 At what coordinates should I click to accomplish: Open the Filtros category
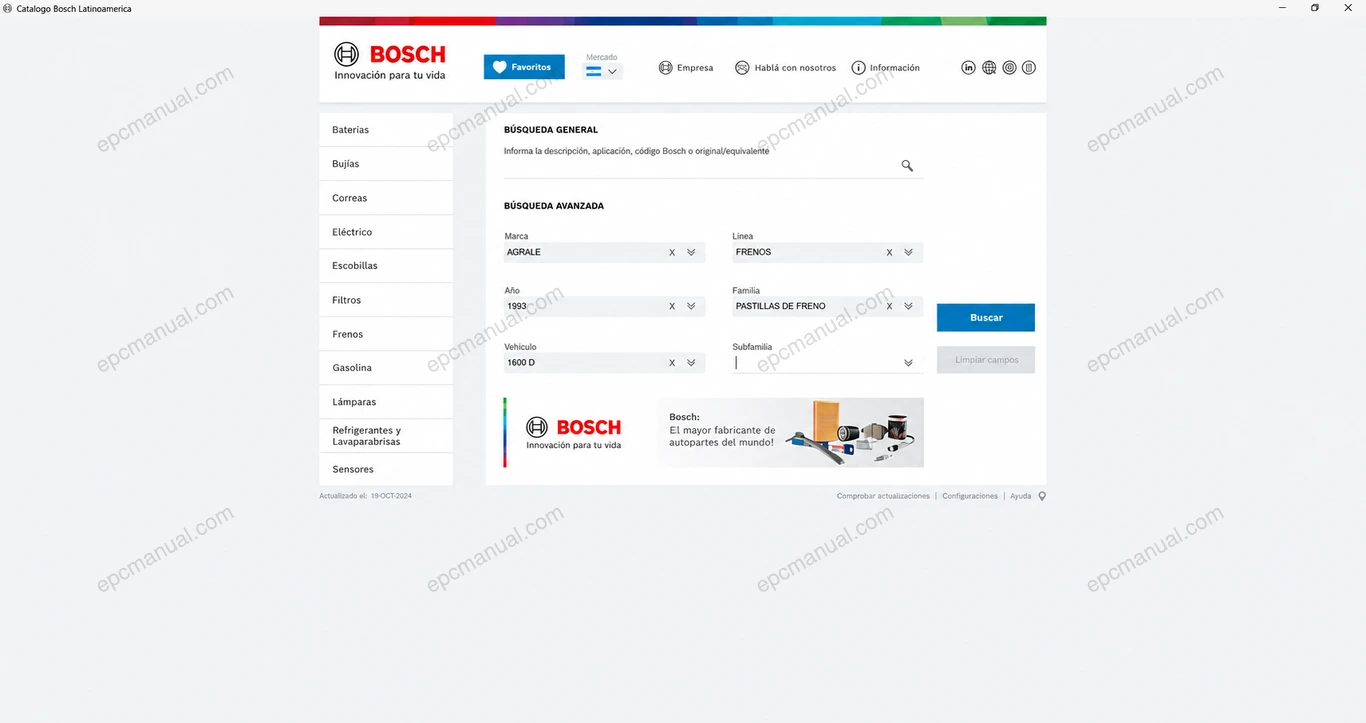click(x=386, y=300)
